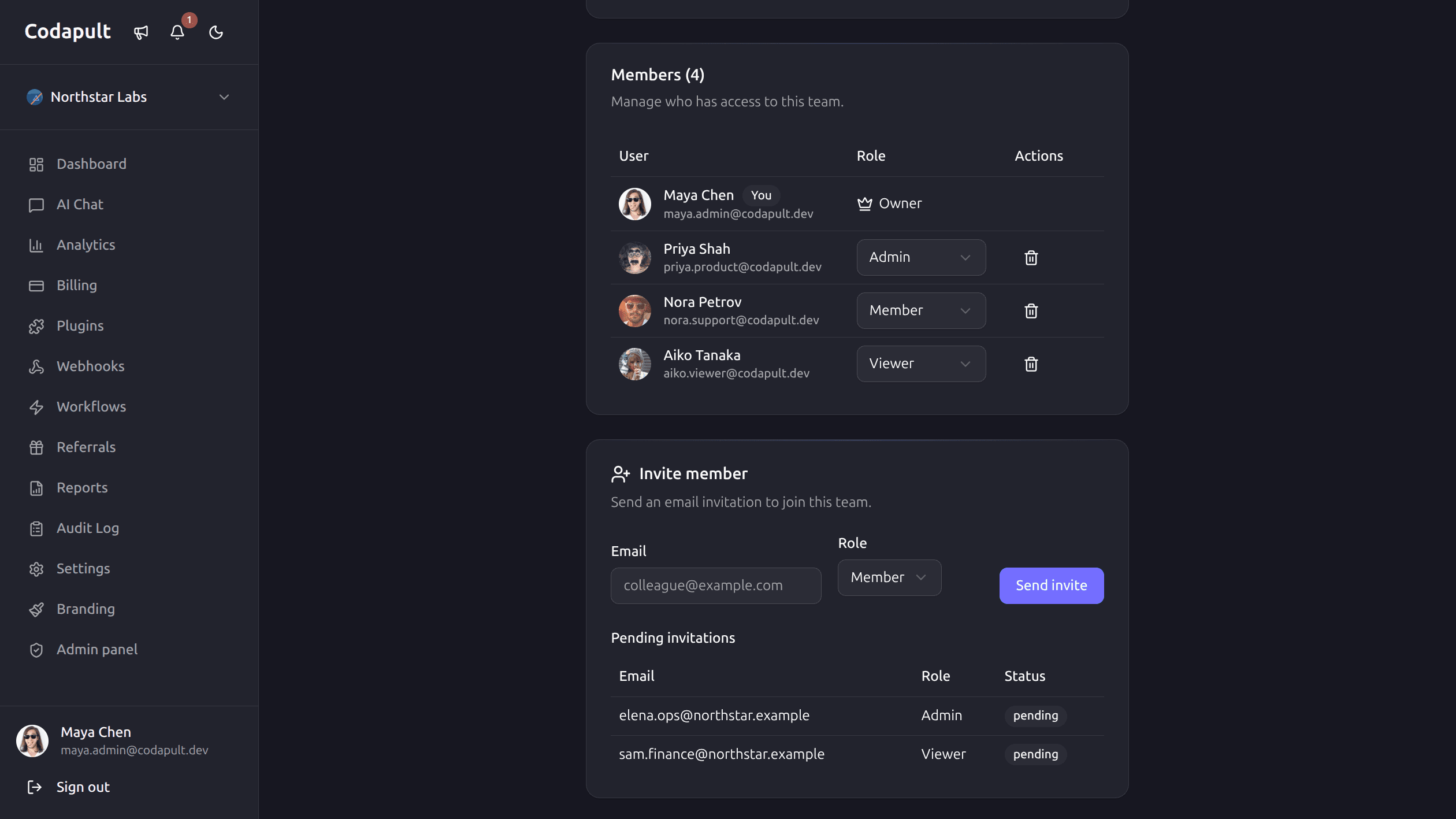Toggle dark mode moon icon
Screen dimensions: 1456x819
click(216, 32)
